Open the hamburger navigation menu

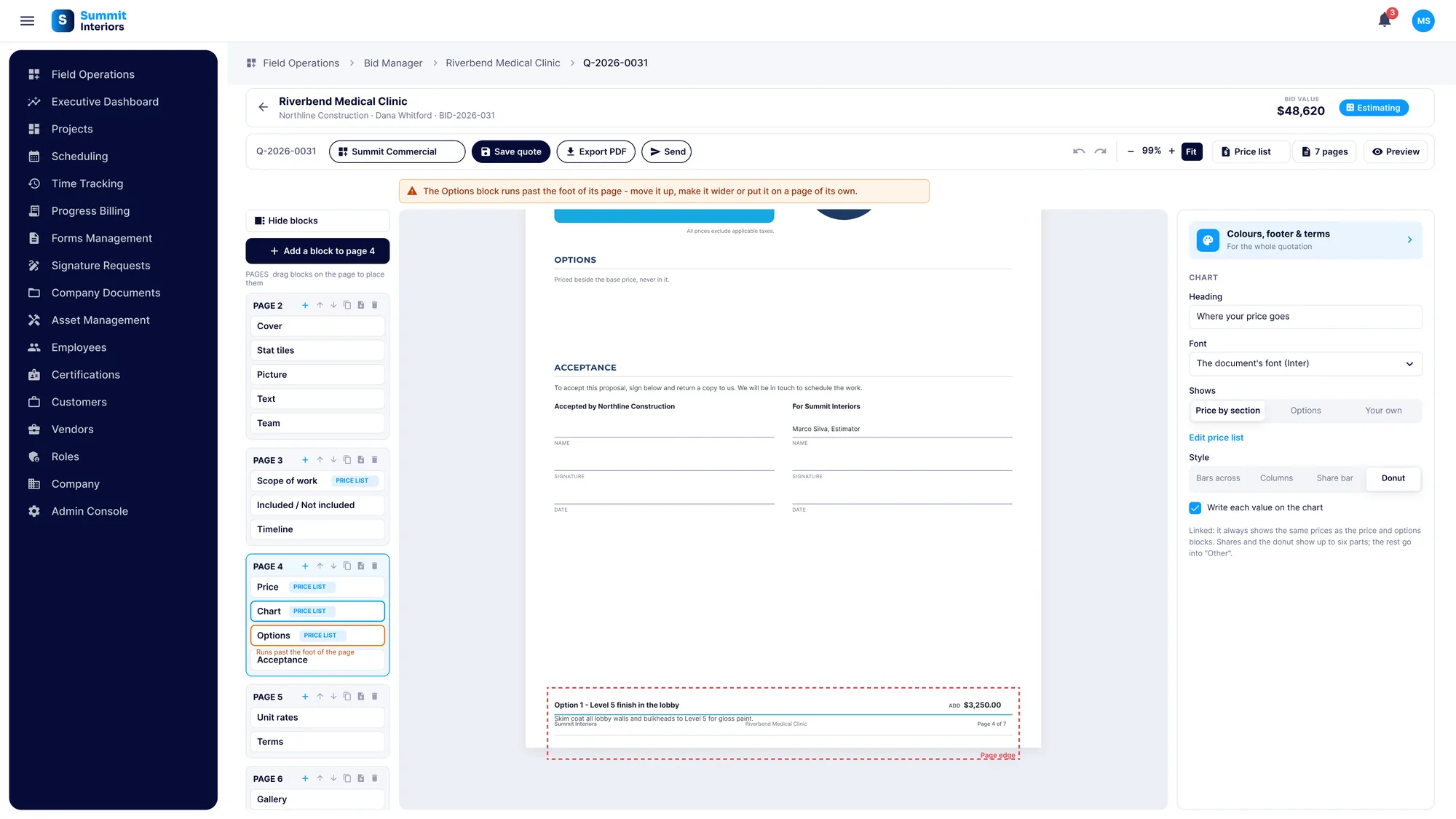coord(27,21)
